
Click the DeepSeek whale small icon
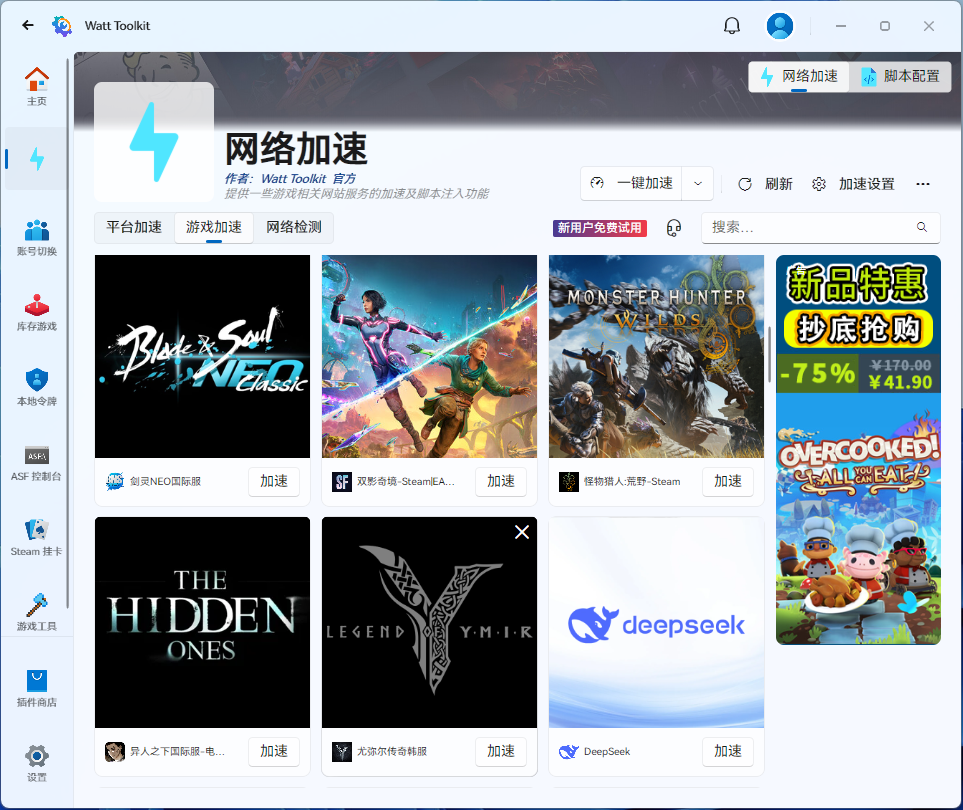569,752
